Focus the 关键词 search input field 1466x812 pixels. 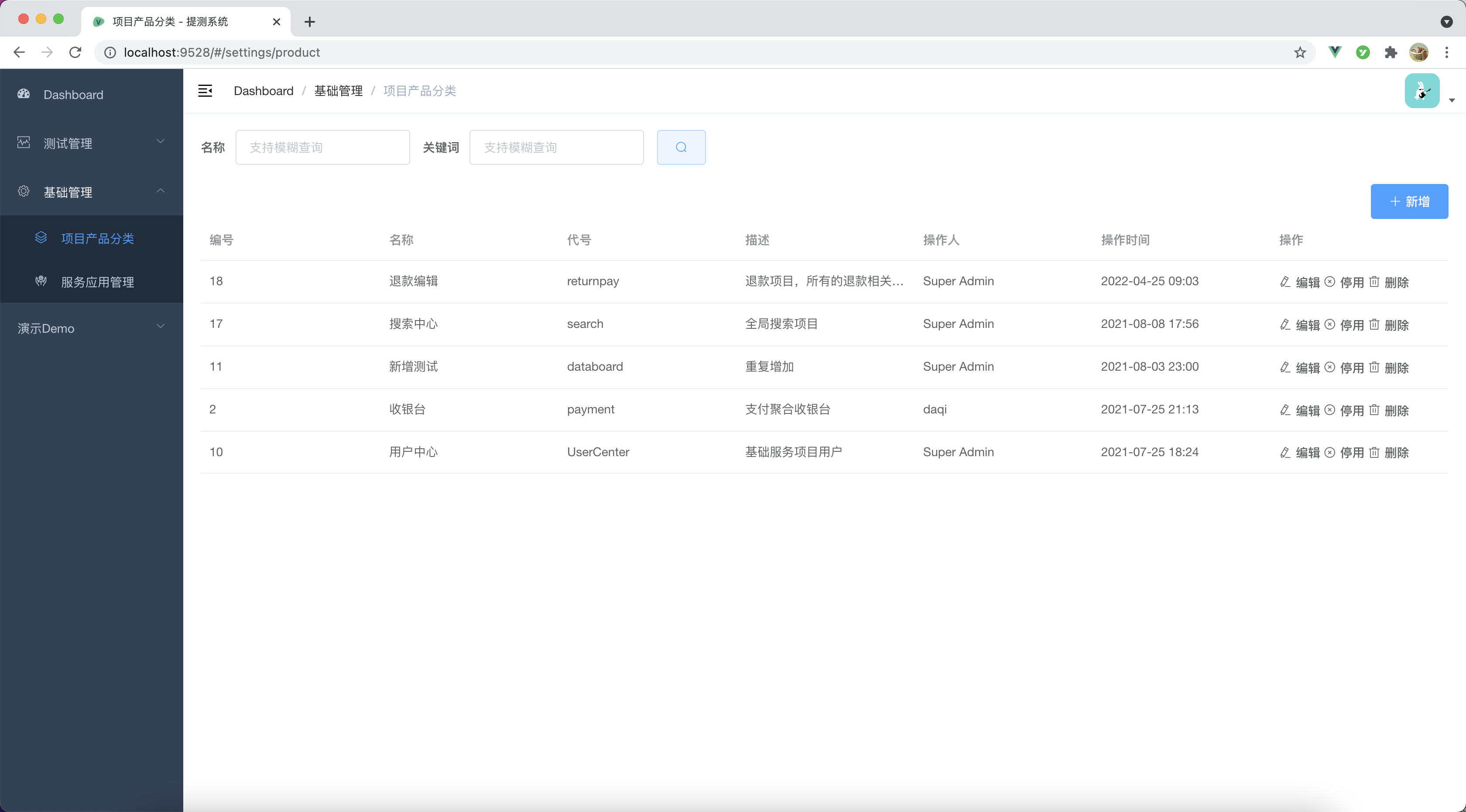click(x=557, y=147)
